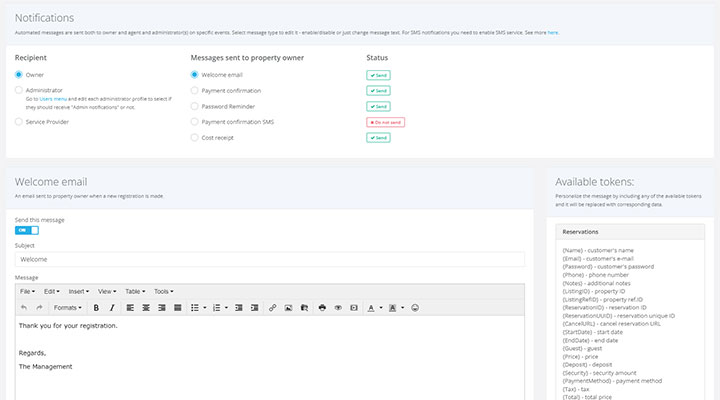Align message text left
Screen dimensions: 720x400
point(130,308)
